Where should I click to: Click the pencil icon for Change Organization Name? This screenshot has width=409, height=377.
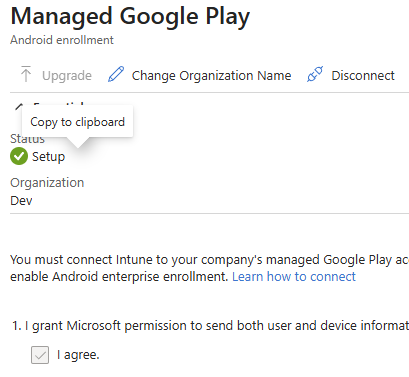pyautogui.click(x=116, y=74)
